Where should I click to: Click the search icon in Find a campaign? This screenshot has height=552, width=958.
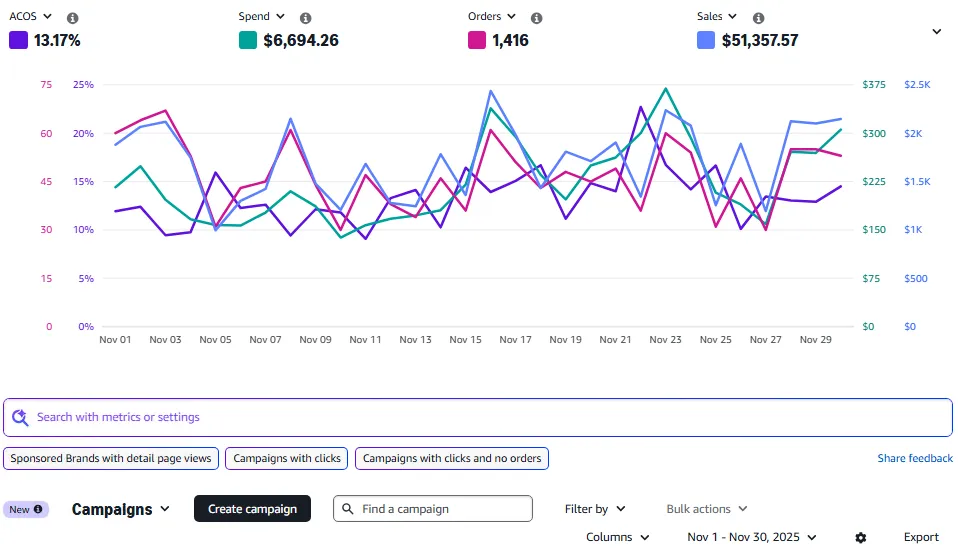point(348,509)
